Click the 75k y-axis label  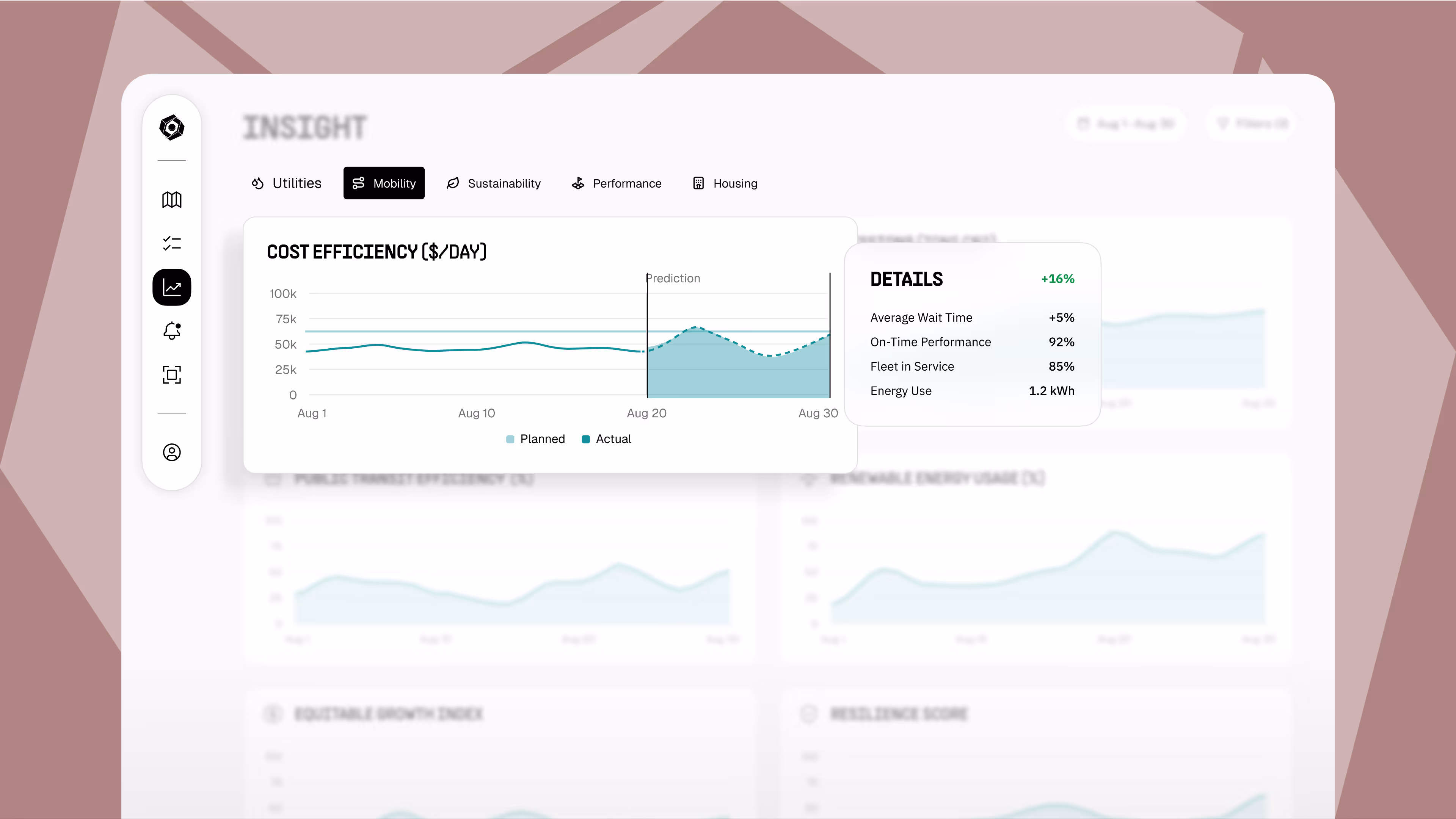286,319
